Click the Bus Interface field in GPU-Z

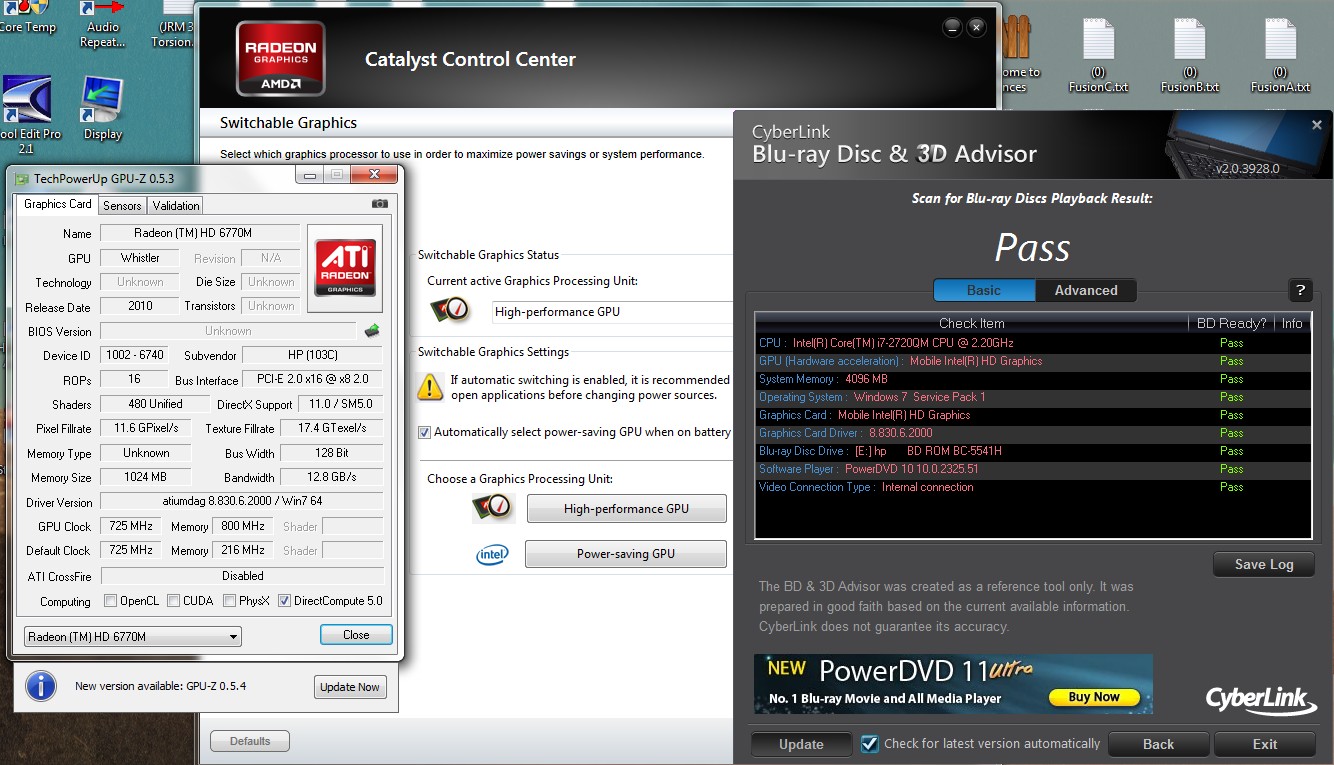[x=312, y=379]
